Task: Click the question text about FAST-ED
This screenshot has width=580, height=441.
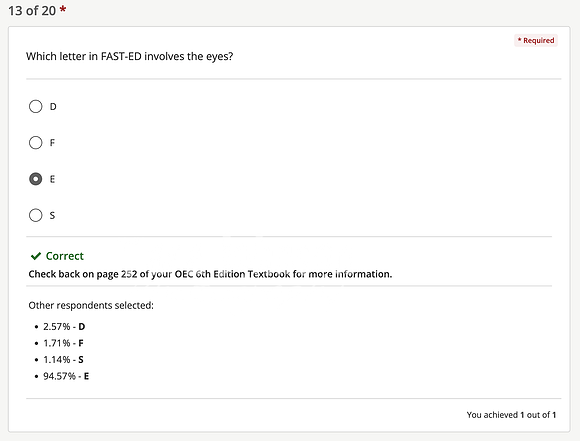Action: pyautogui.click(x=129, y=56)
